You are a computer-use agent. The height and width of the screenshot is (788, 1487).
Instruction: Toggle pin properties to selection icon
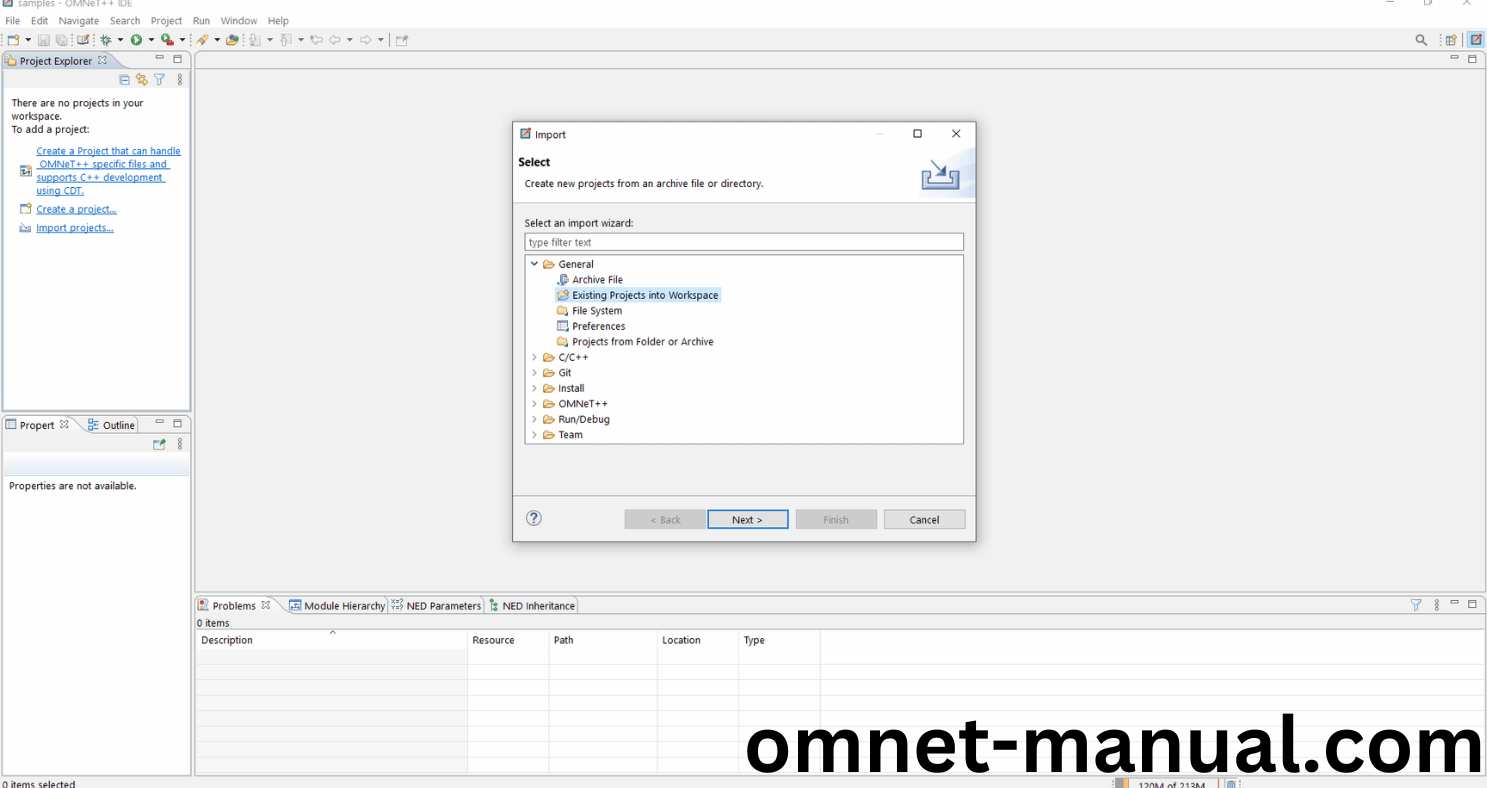click(x=158, y=444)
